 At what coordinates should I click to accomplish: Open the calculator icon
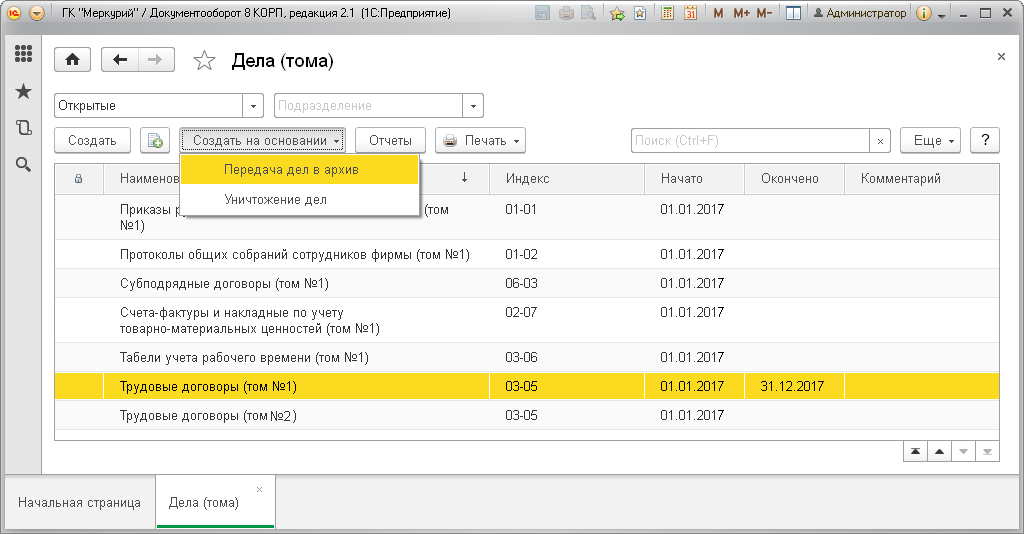(667, 13)
